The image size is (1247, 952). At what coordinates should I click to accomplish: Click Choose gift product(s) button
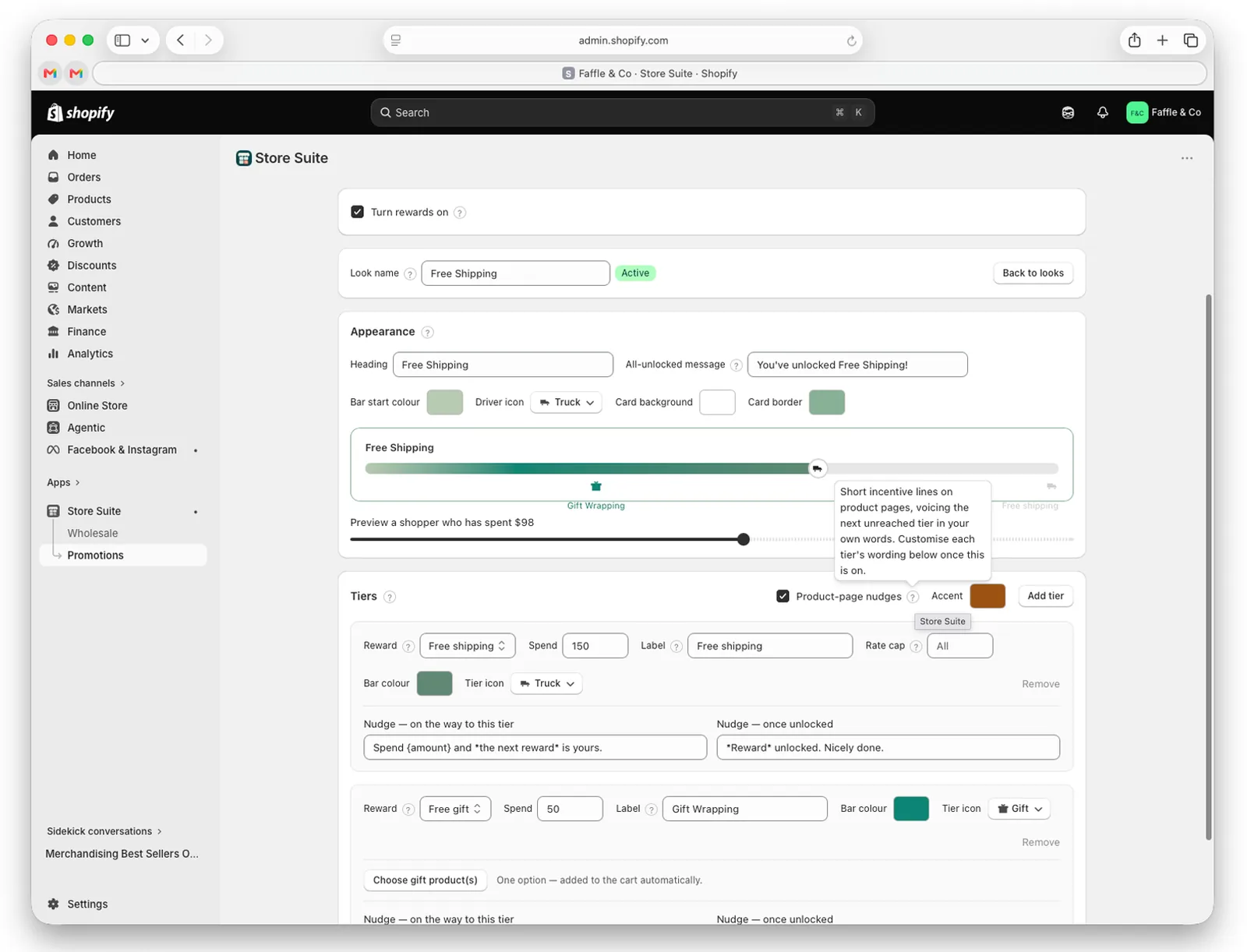pyautogui.click(x=426, y=880)
